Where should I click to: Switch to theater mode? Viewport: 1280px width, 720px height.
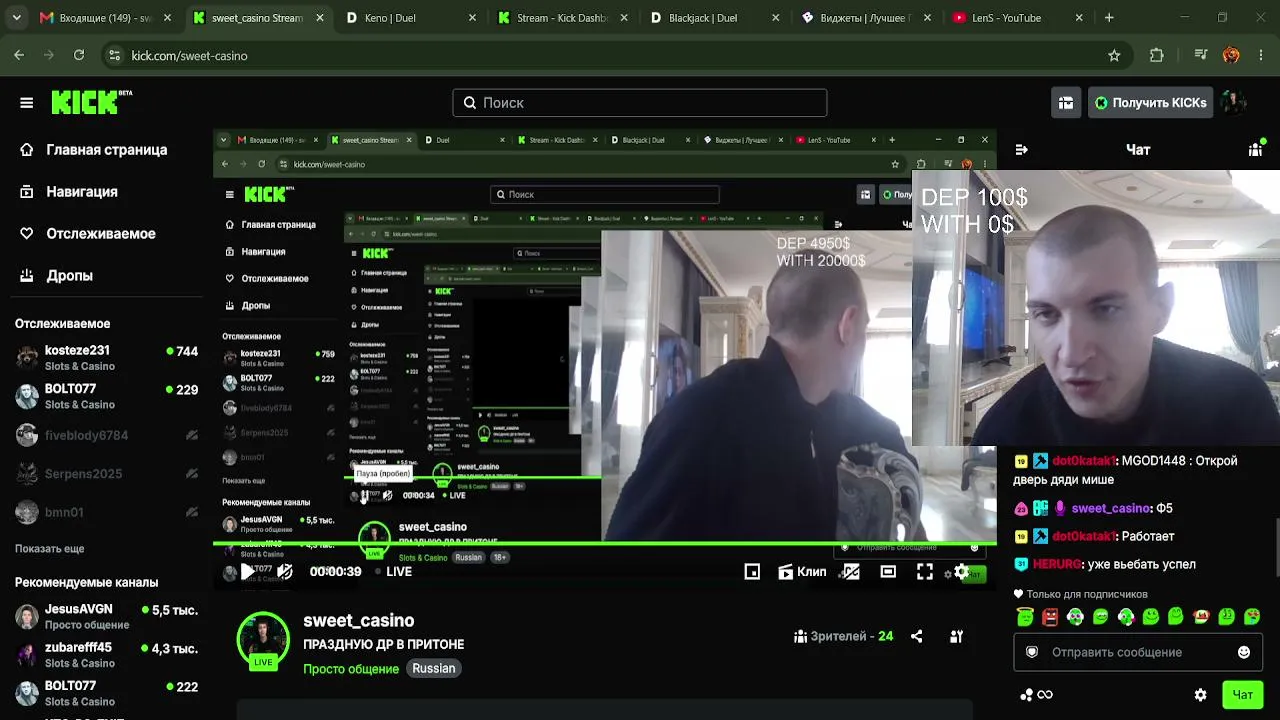[x=888, y=572]
